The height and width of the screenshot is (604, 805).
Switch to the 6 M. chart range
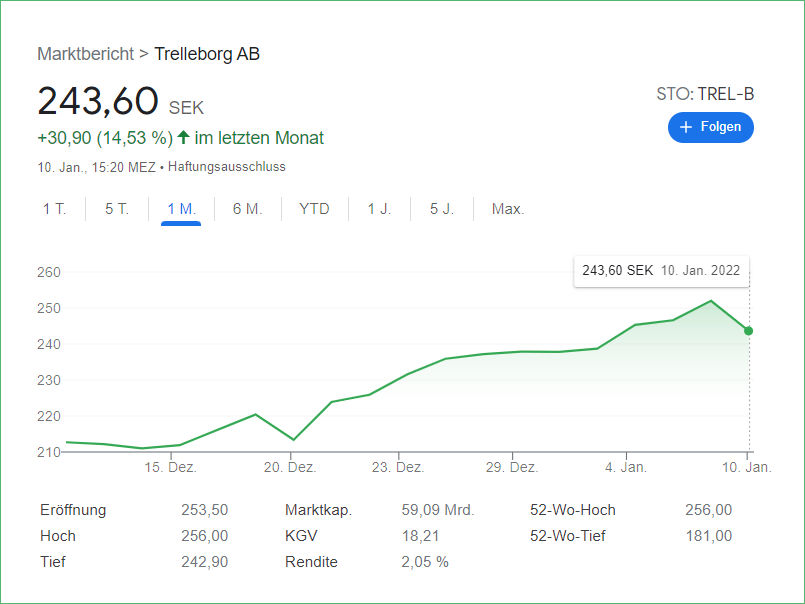tap(247, 209)
